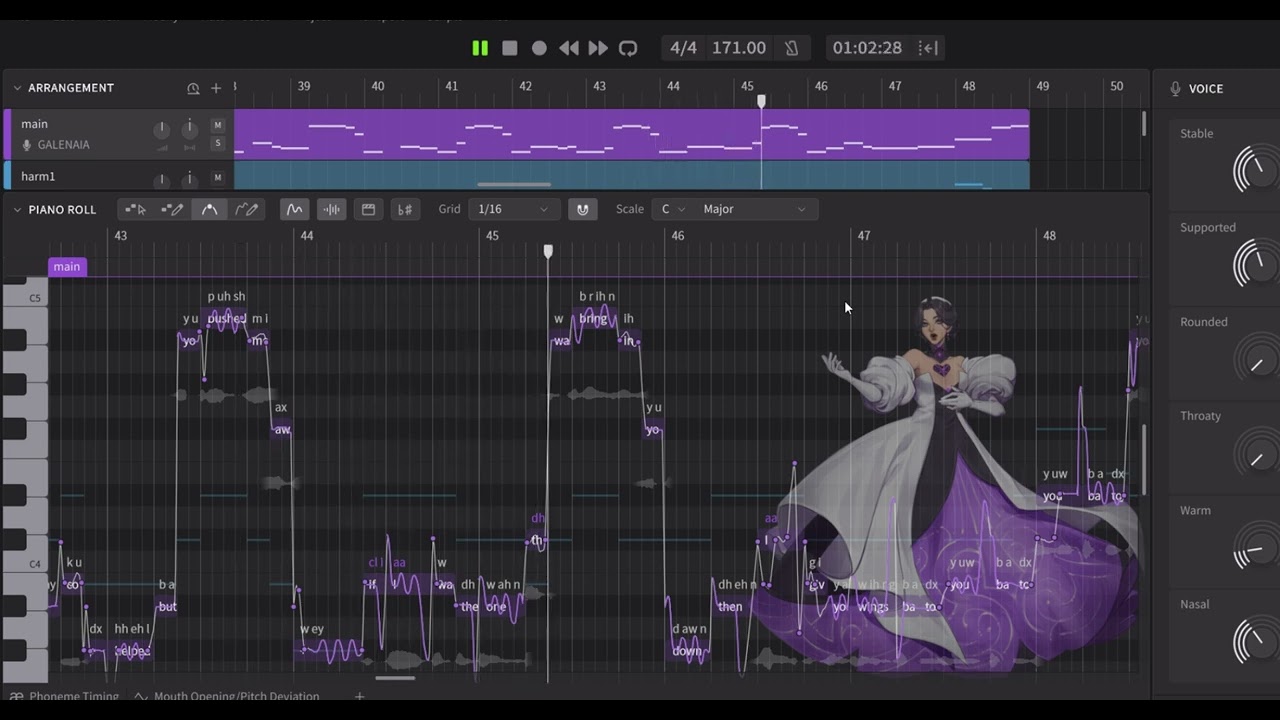Click the Warm voice parameter knob
The width and height of the screenshot is (1280, 720).
(x=1254, y=546)
